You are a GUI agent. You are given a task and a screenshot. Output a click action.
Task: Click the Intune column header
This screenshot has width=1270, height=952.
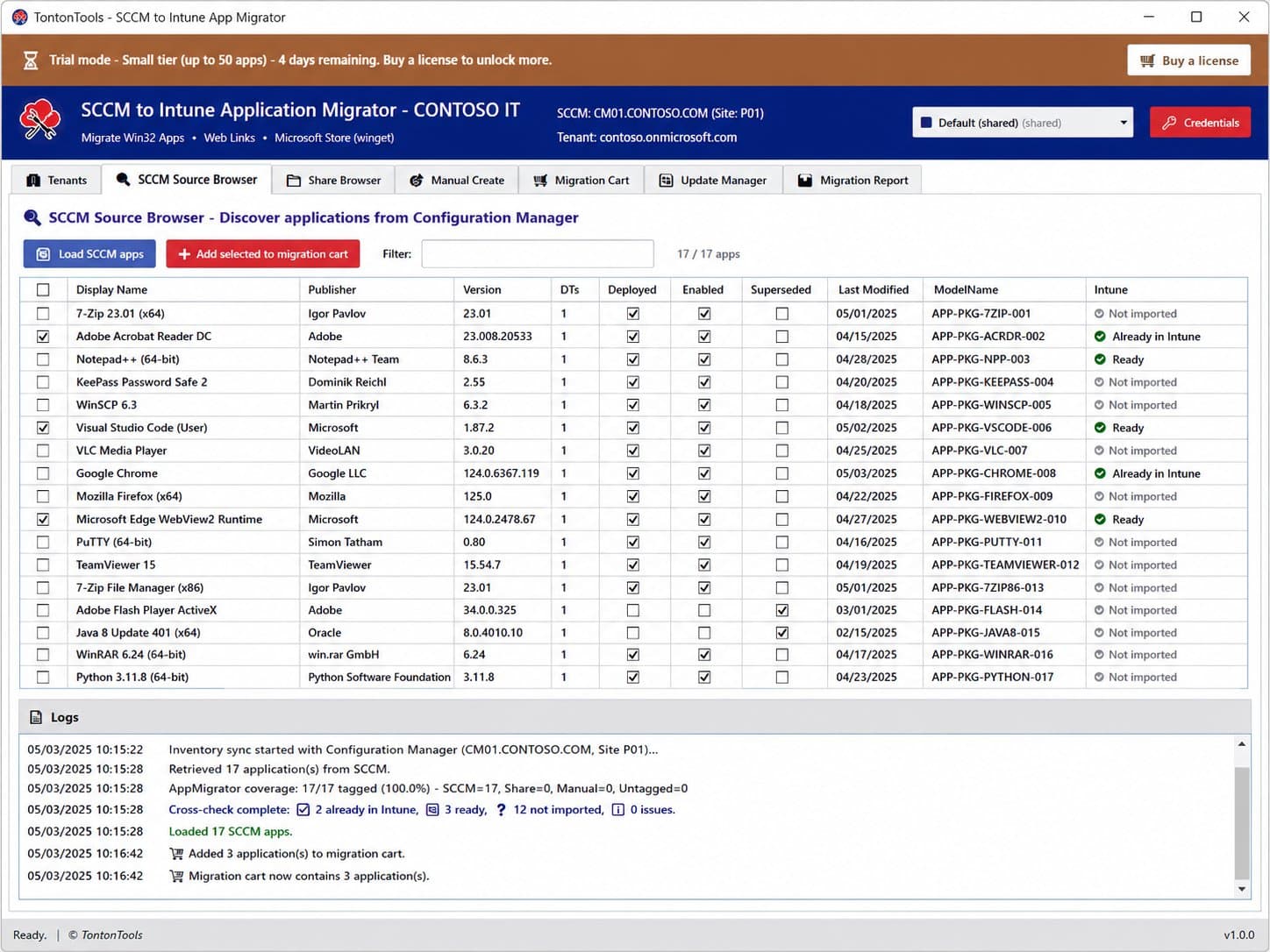click(1167, 289)
